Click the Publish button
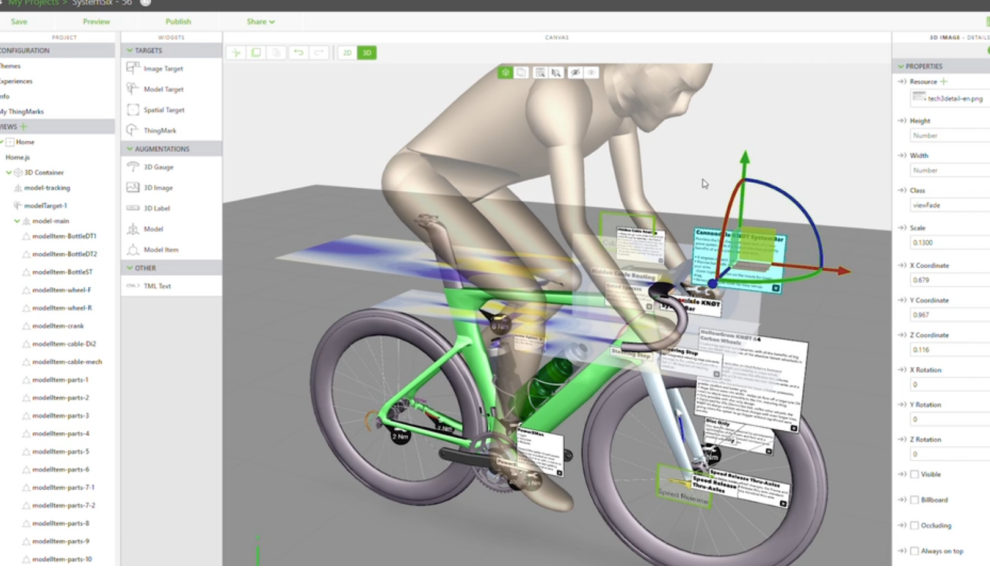The height and width of the screenshot is (583, 990). pos(178,21)
